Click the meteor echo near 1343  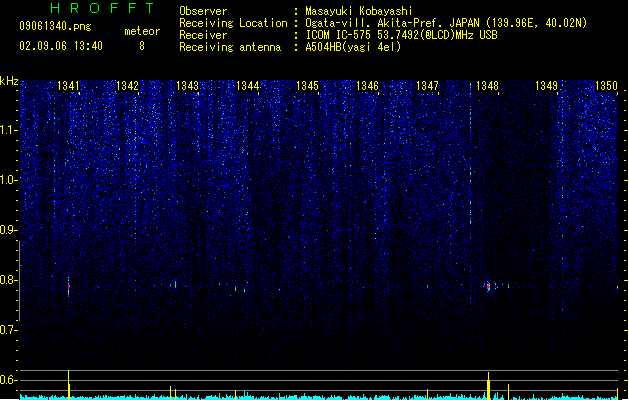(x=174, y=285)
